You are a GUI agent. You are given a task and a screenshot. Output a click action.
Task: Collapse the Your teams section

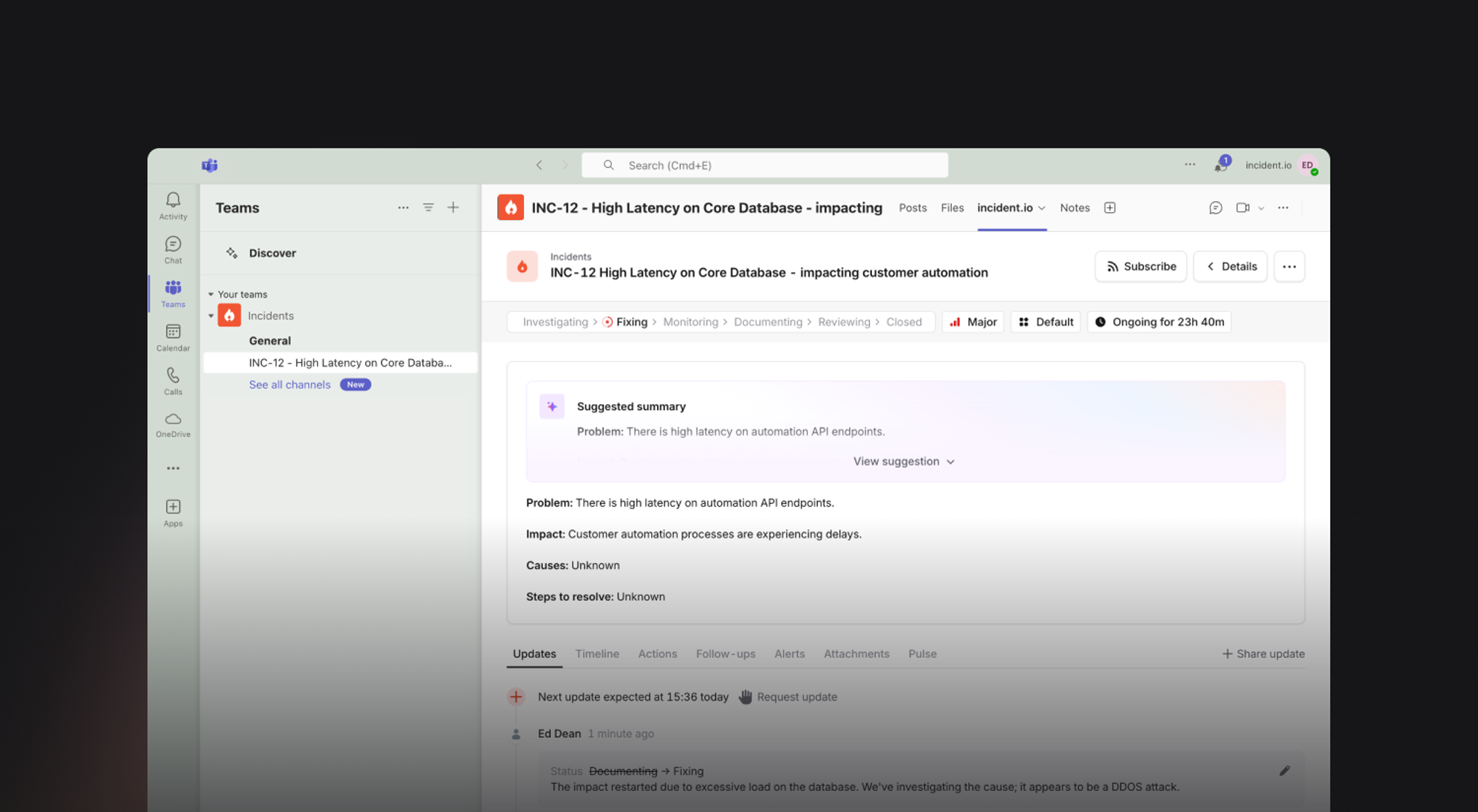211,295
